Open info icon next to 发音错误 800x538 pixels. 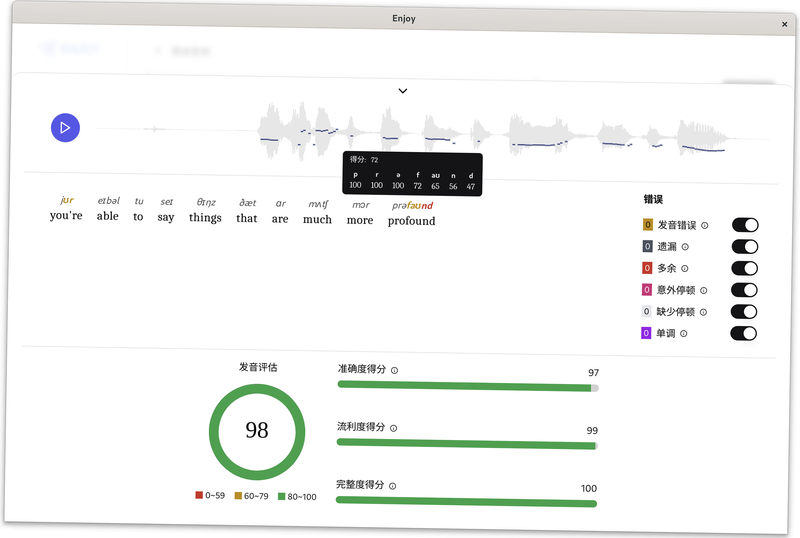pos(705,225)
